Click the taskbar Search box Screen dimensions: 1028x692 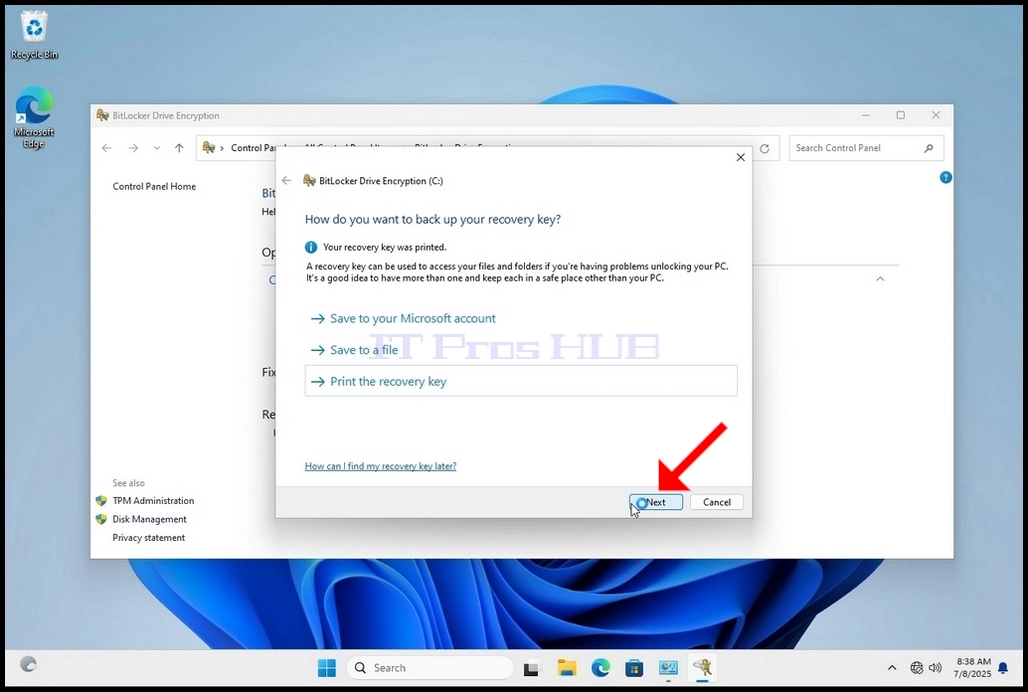[x=430, y=668]
